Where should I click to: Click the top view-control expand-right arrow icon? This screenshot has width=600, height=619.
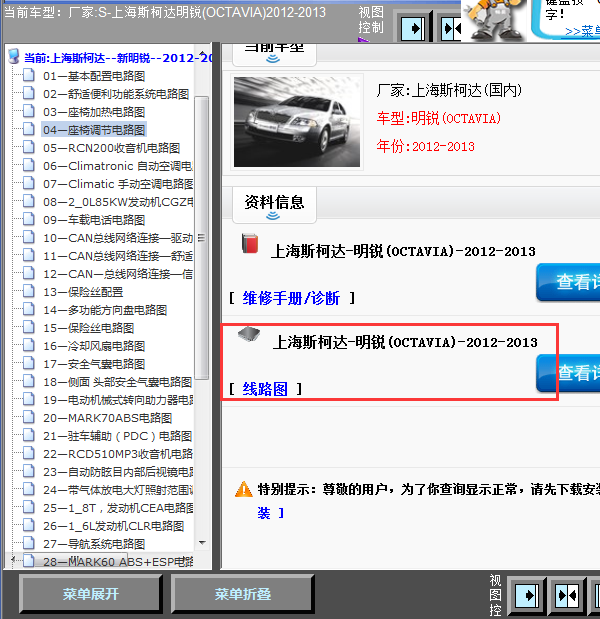tap(412, 28)
